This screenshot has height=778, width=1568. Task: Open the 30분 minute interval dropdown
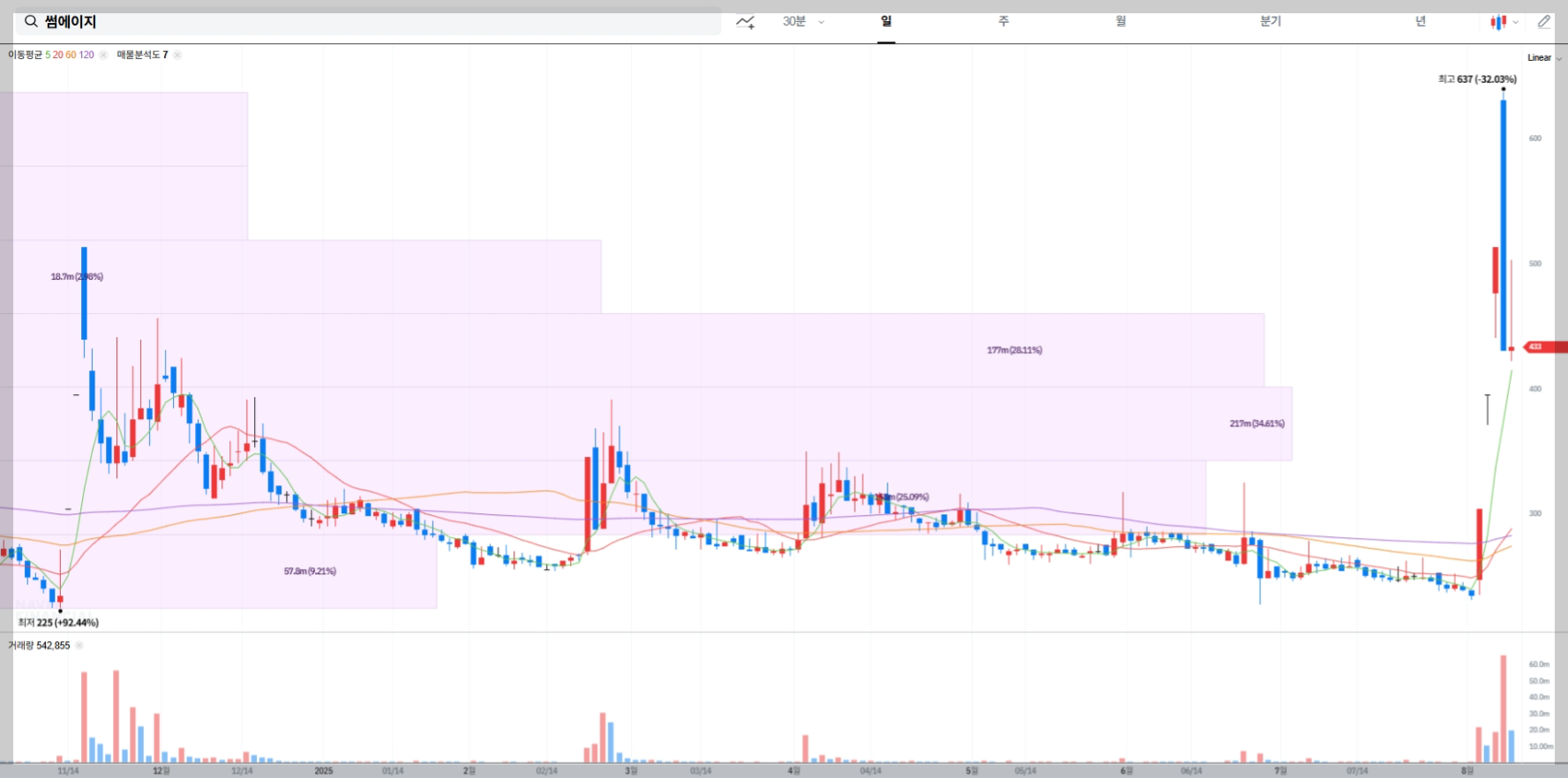click(803, 21)
